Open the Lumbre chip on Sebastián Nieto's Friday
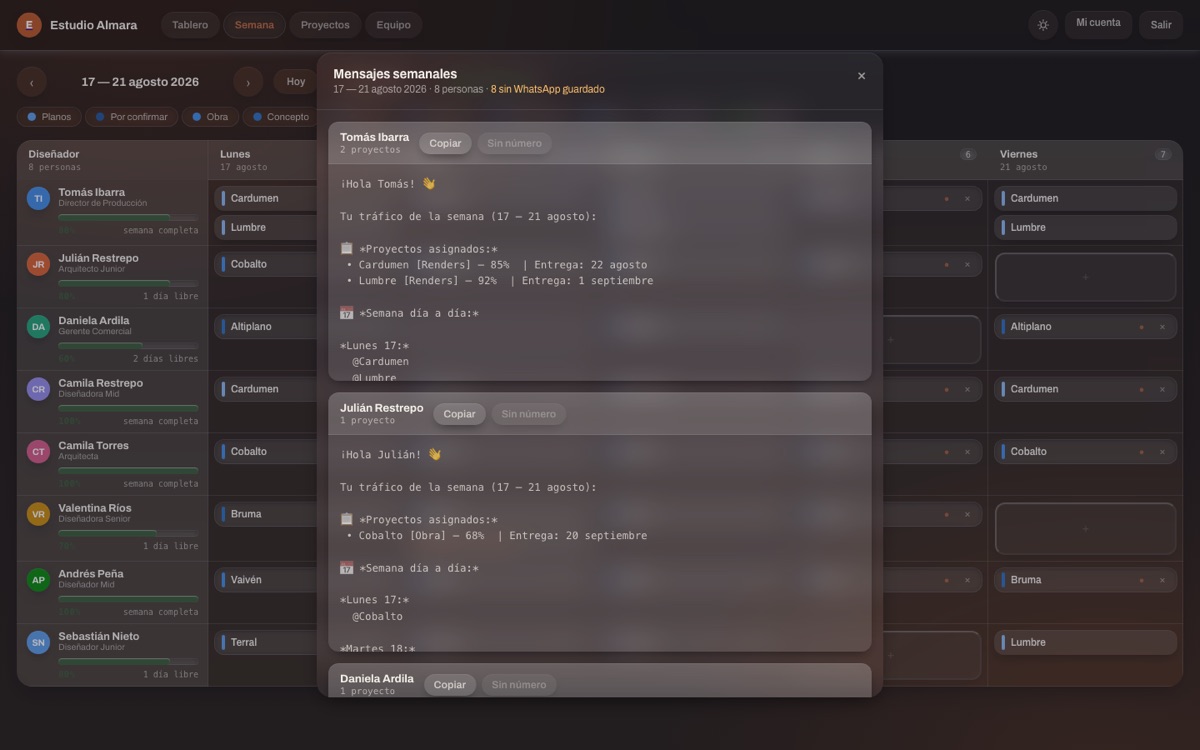This screenshot has width=1200, height=750. [1086, 642]
